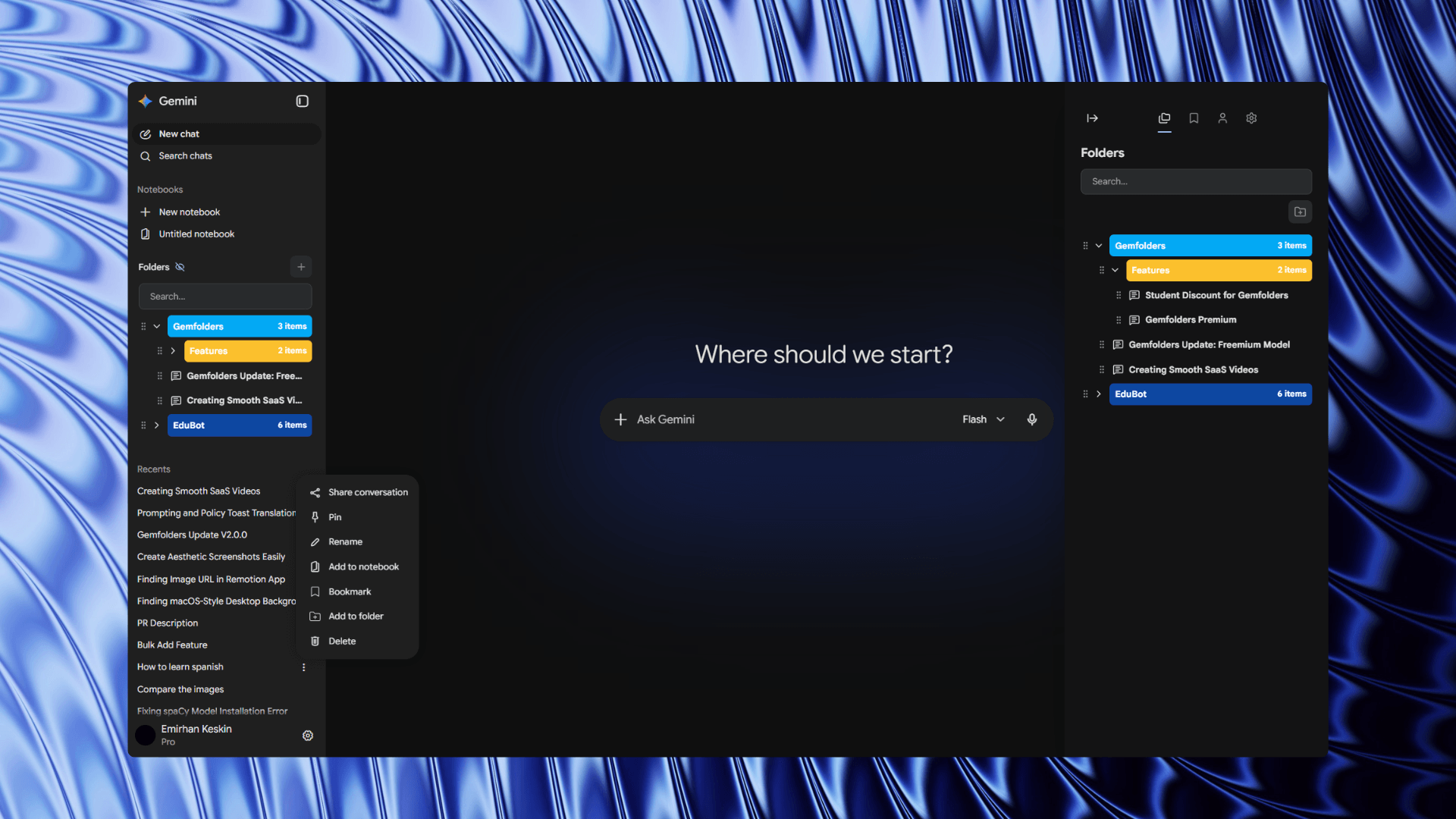Open Creating Smooth SaaS Videos in right panel

pyautogui.click(x=1193, y=369)
